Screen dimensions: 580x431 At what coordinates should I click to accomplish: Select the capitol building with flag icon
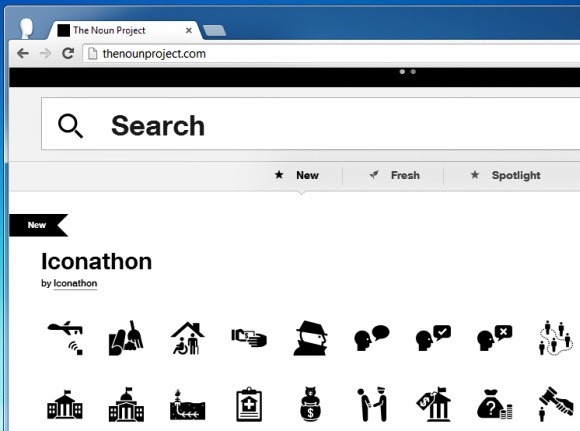click(x=126, y=404)
